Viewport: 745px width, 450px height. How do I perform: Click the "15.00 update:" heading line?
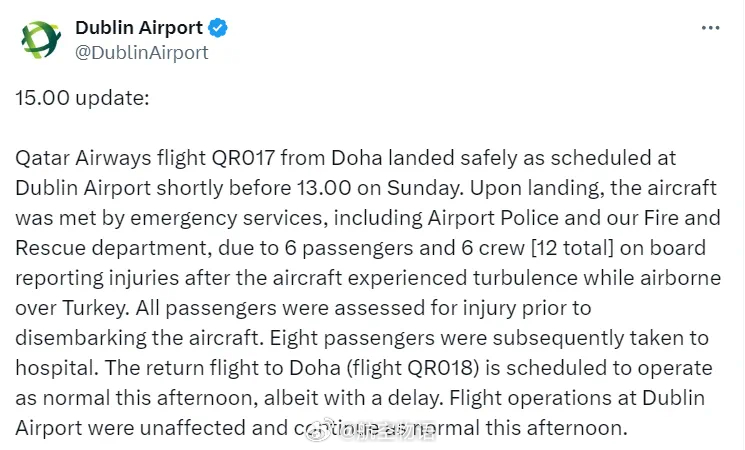(x=82, y=98)
